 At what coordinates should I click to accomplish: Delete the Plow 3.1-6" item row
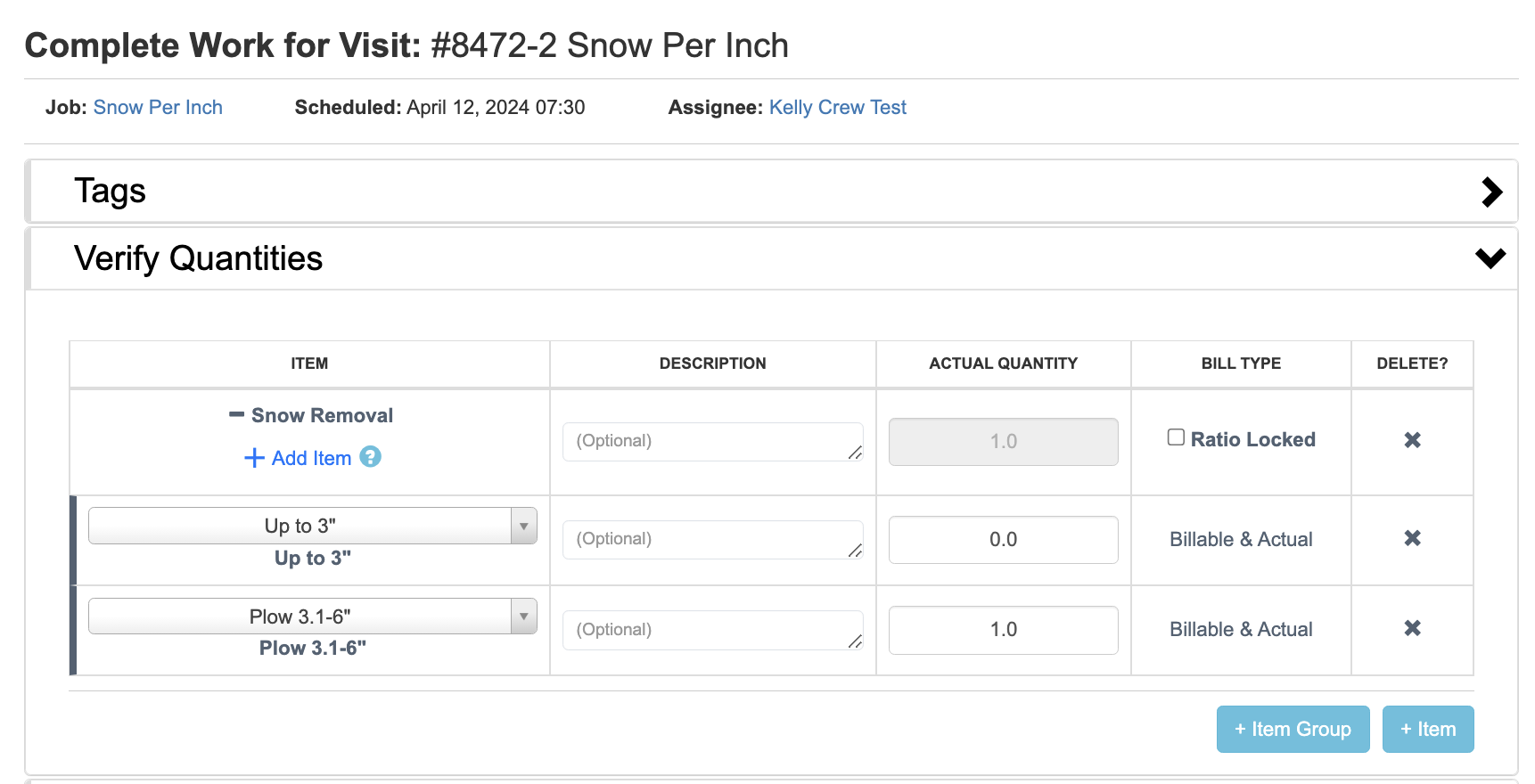(1412, 628)
